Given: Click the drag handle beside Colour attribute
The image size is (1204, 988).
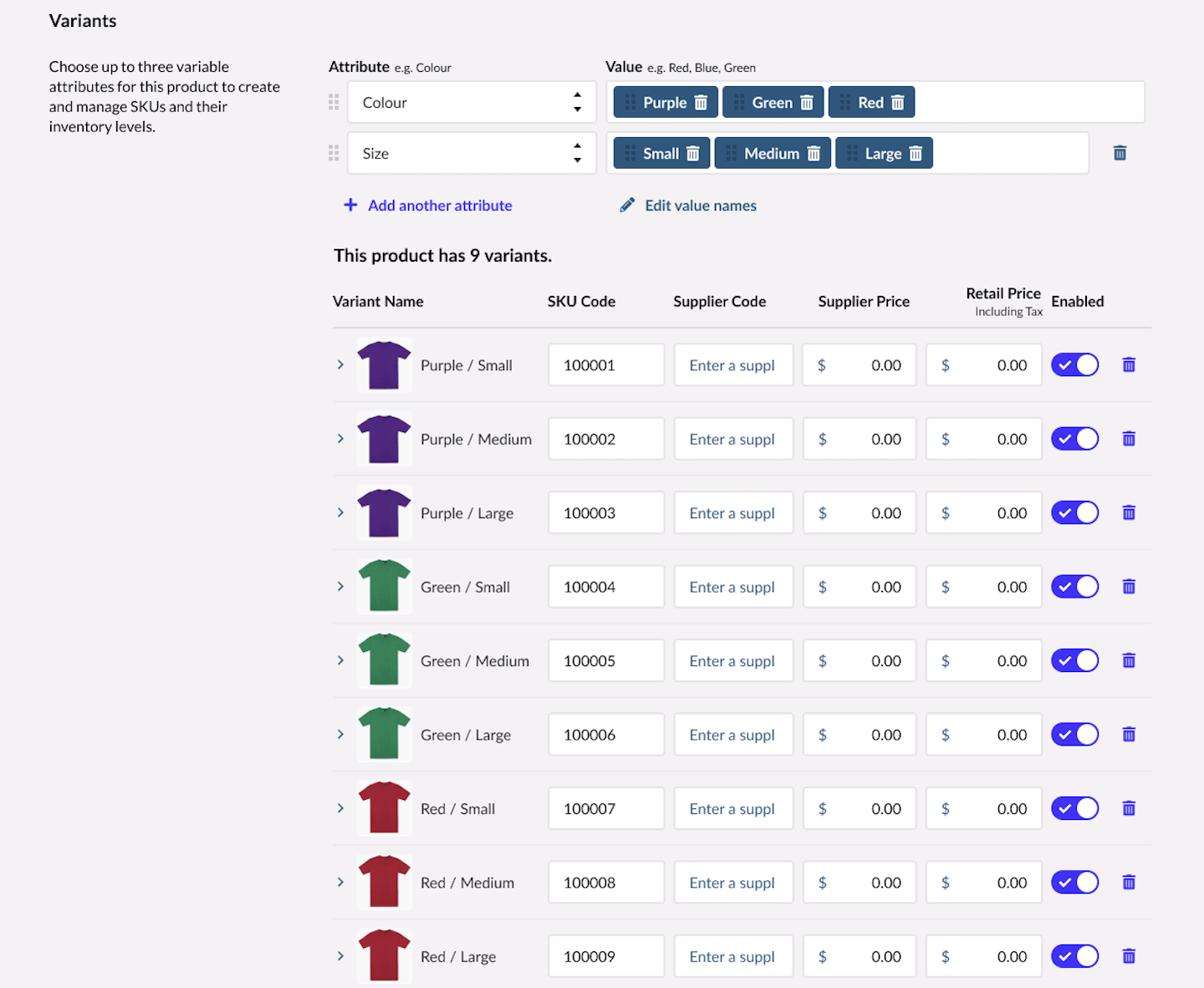Looking at the screenshot, I should click(334, 103).
